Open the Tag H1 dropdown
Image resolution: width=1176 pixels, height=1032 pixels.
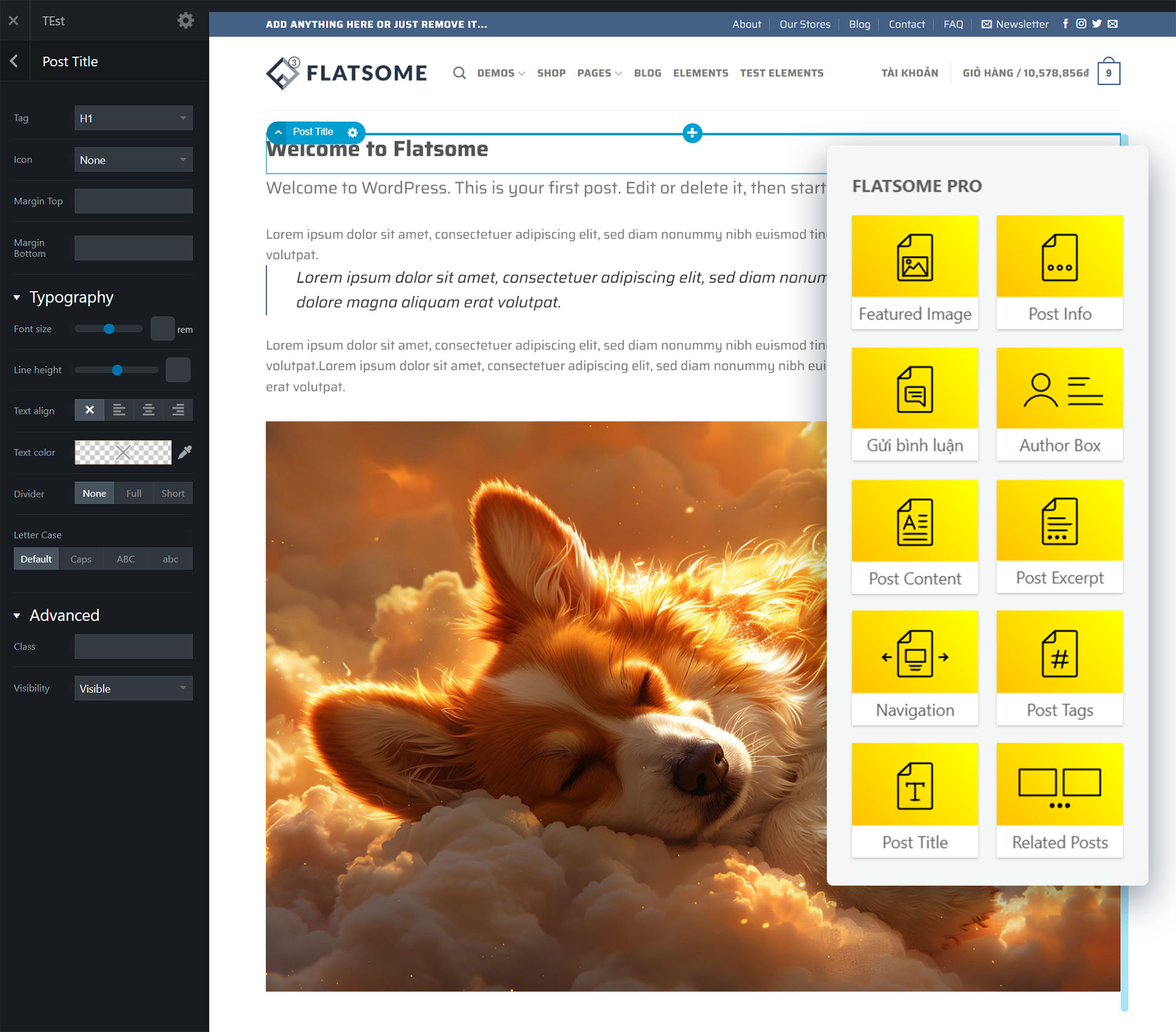tap(134, 118)
